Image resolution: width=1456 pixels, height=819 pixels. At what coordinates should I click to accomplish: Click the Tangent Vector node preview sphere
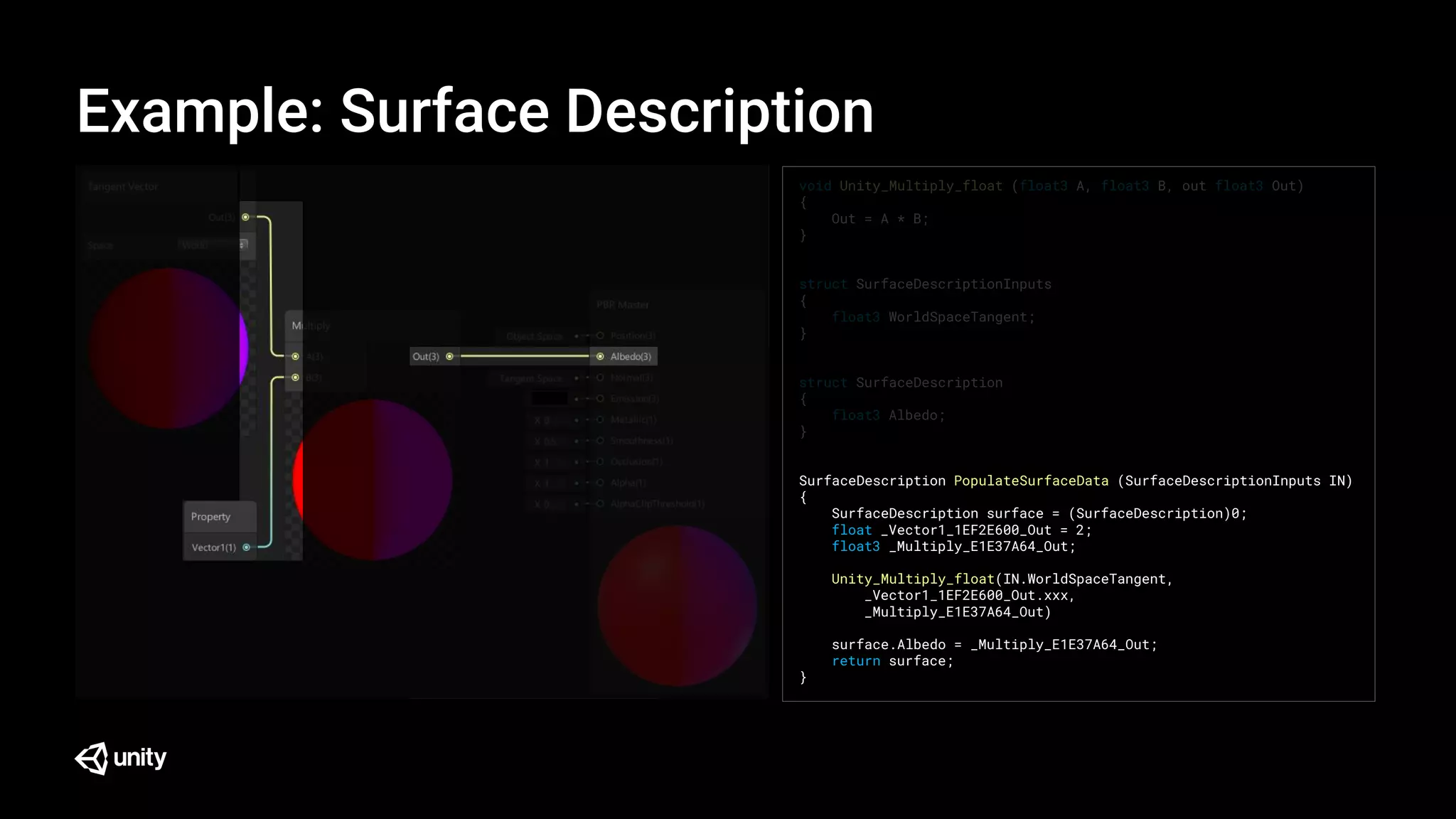pos(168,348)
